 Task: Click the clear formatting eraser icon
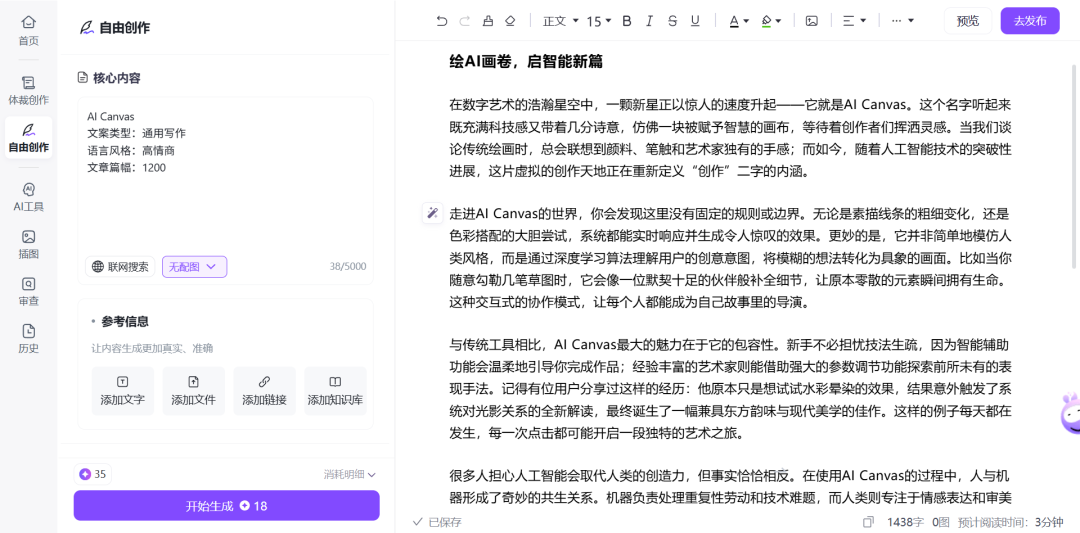tap(510, 21)
